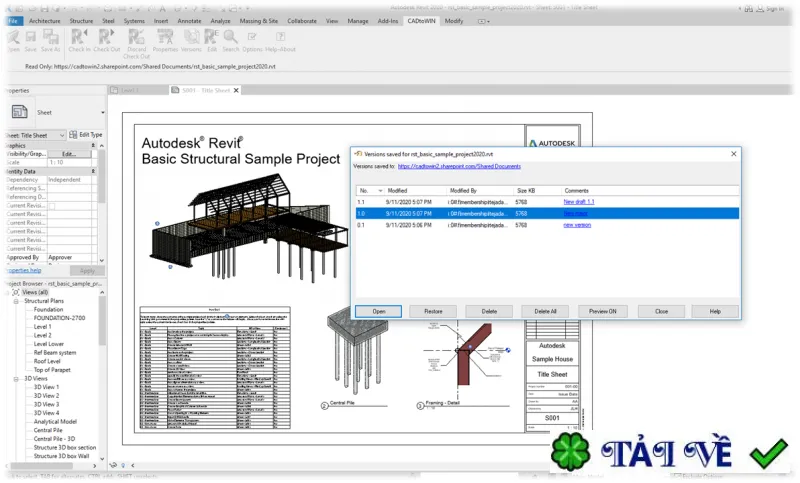
Task: Select the Discard Check Out icon
Action: tap(136, 44)
